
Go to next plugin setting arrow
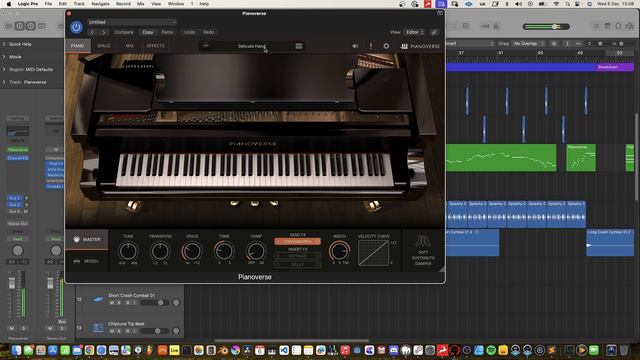[104, 32]
